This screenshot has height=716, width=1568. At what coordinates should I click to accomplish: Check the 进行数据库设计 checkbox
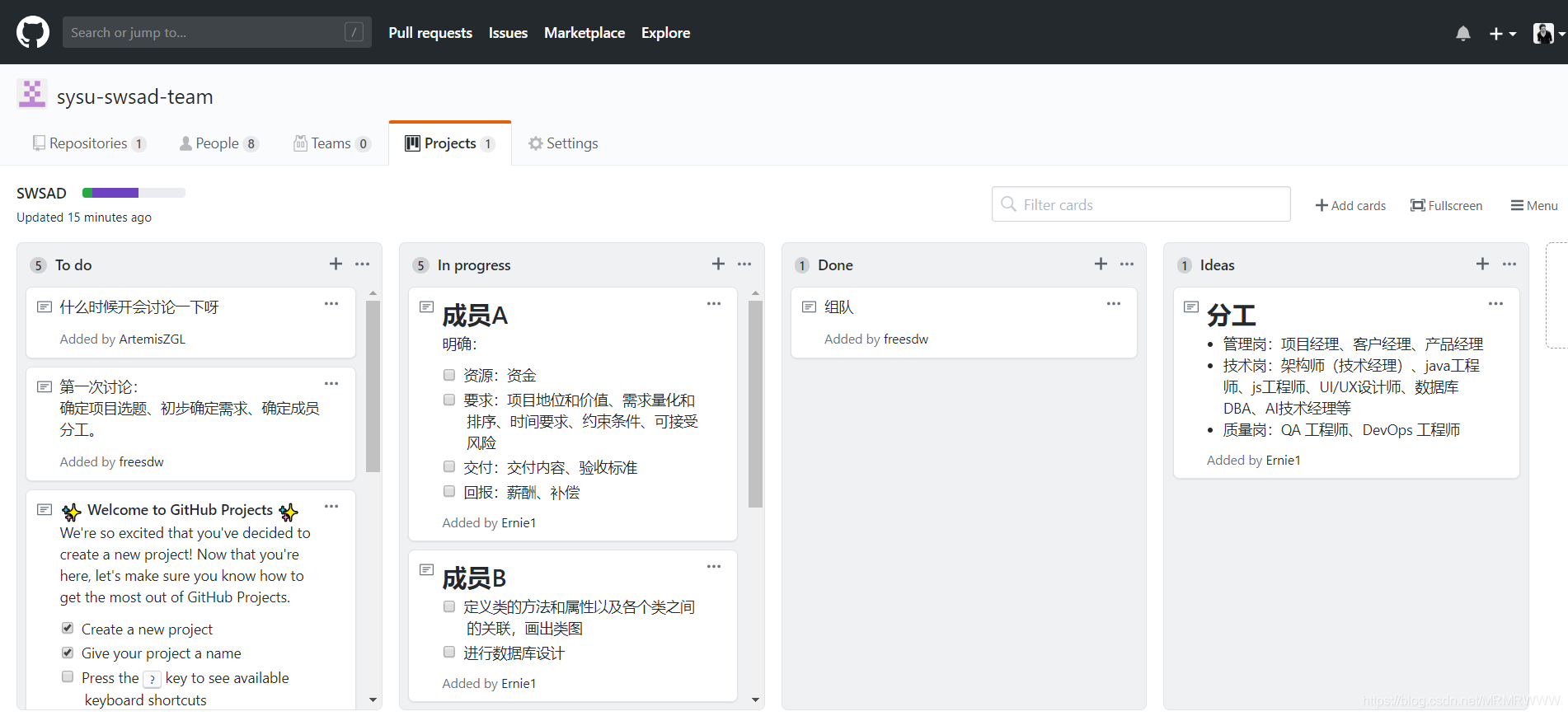coord(449,652)
